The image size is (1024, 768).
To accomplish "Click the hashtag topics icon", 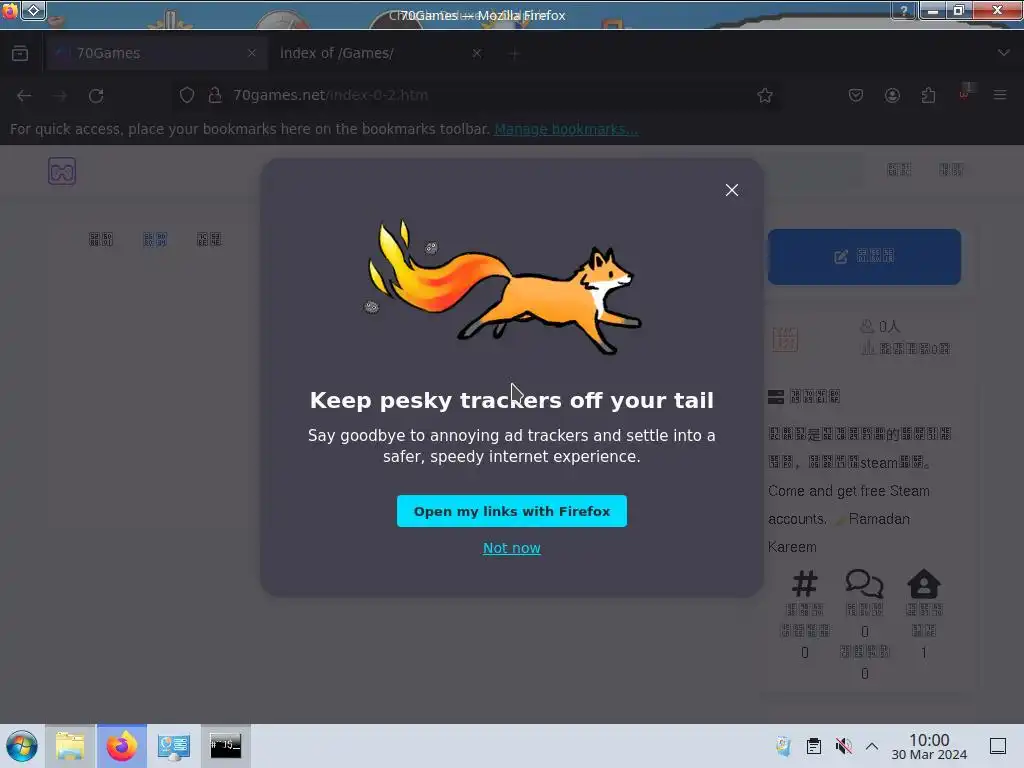I will [x=805, y=583].
